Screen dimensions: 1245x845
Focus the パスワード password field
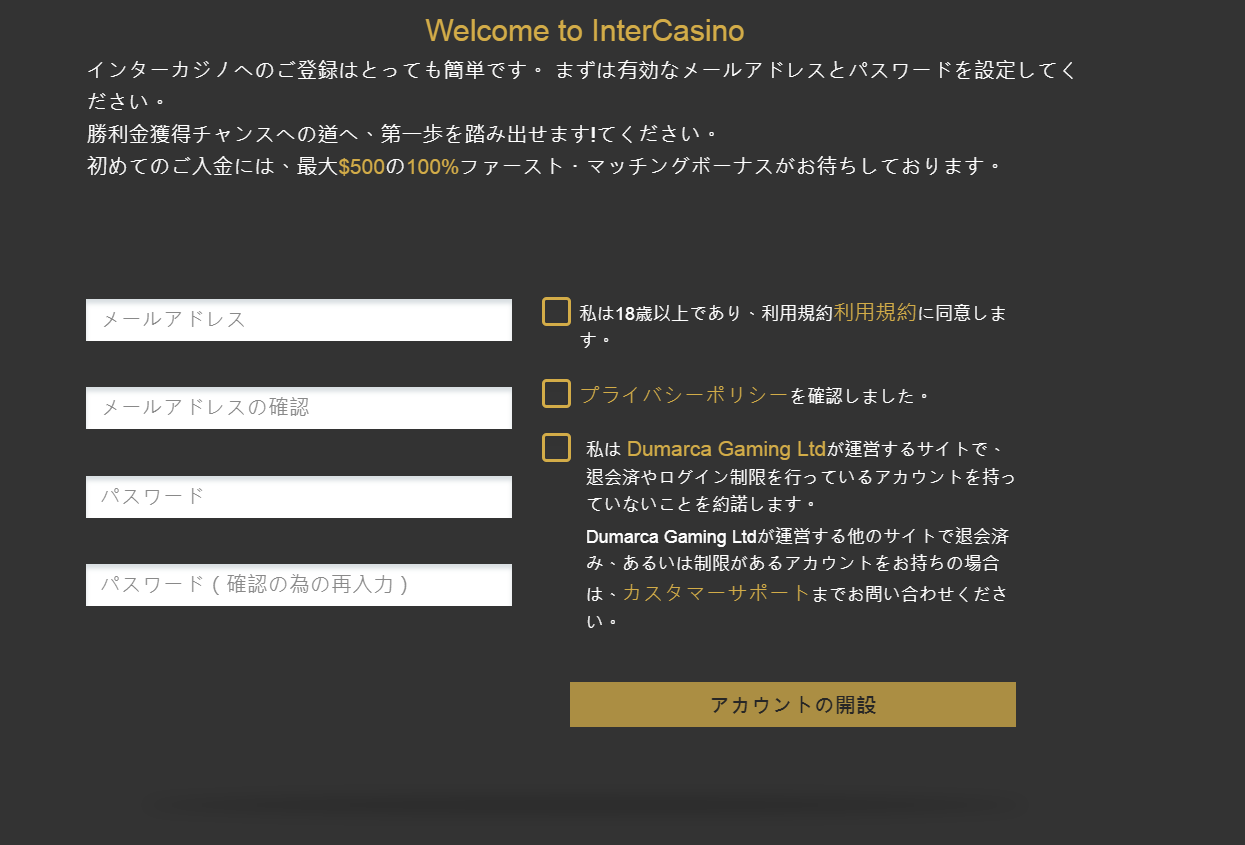coord(298,496)
